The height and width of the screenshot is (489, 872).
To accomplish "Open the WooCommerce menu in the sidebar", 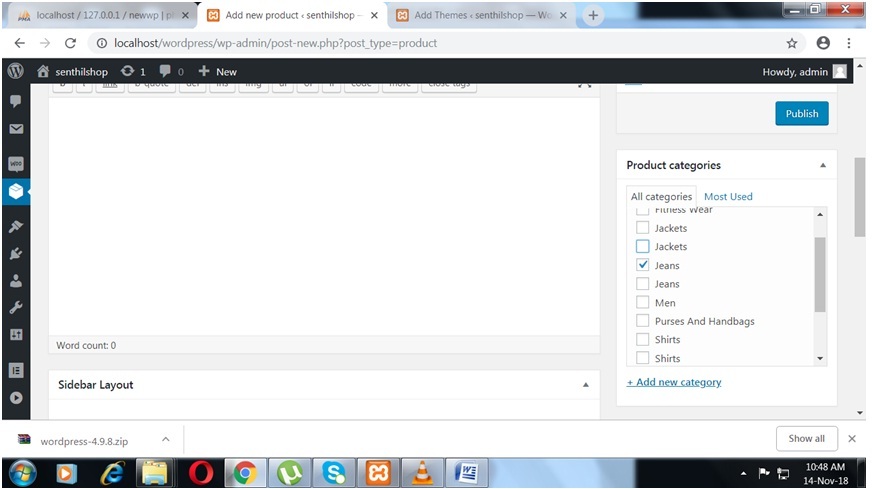I will tap(16, 164).
